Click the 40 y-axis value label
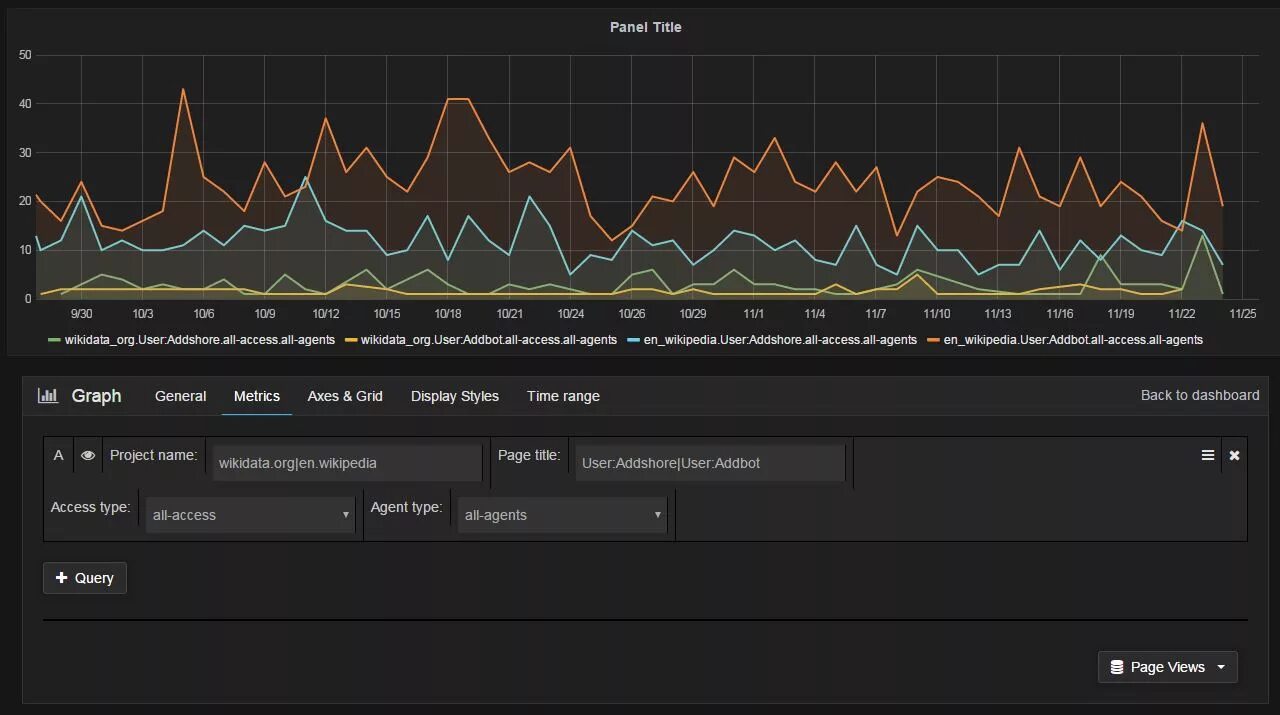Viewport: 1280px width, 715px height. pyautogui.click(x=25, y=104)
